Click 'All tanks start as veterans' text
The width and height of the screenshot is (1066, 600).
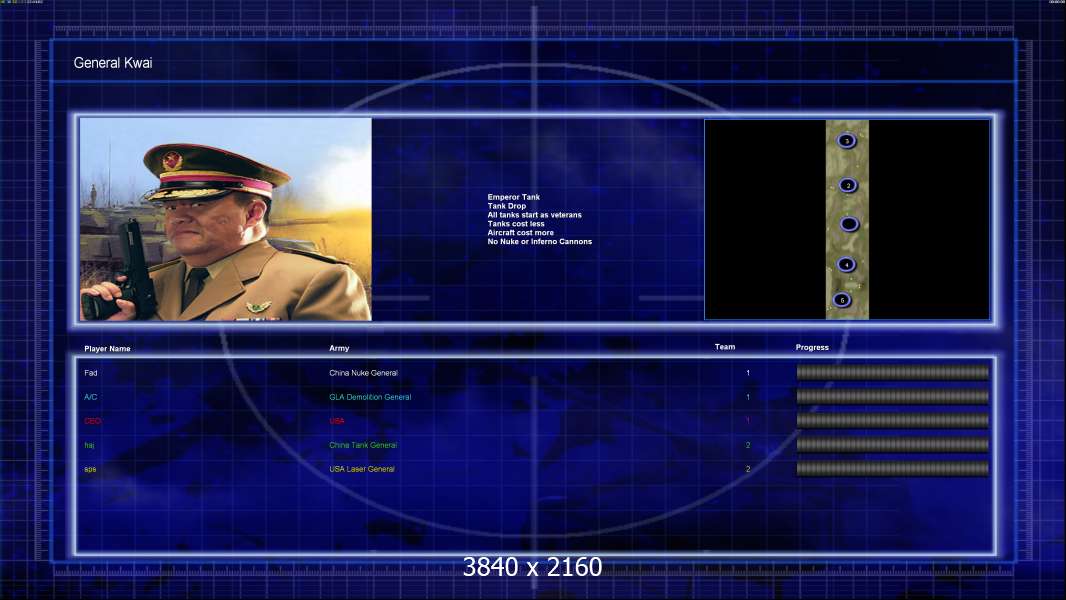point(534,215)
